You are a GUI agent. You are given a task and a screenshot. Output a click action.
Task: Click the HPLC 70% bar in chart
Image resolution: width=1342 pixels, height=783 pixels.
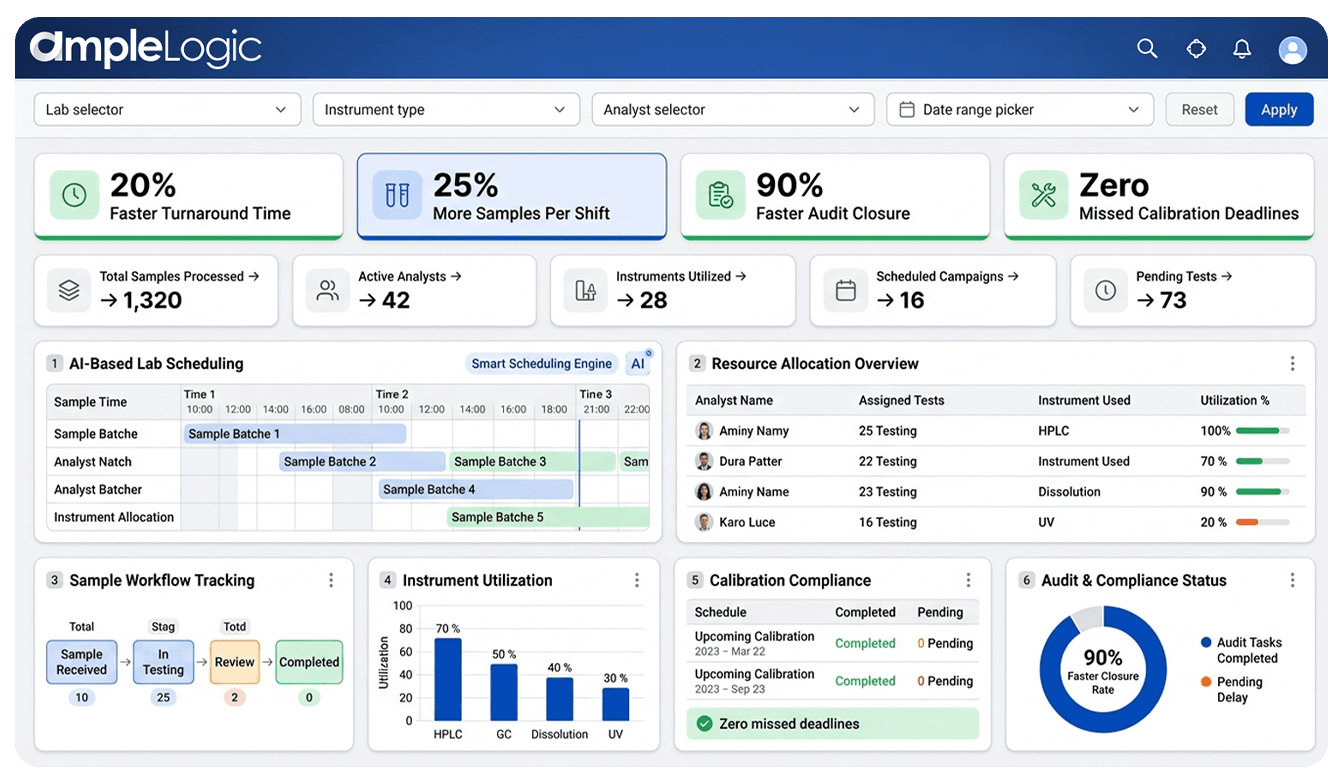(x=448, y=680)
